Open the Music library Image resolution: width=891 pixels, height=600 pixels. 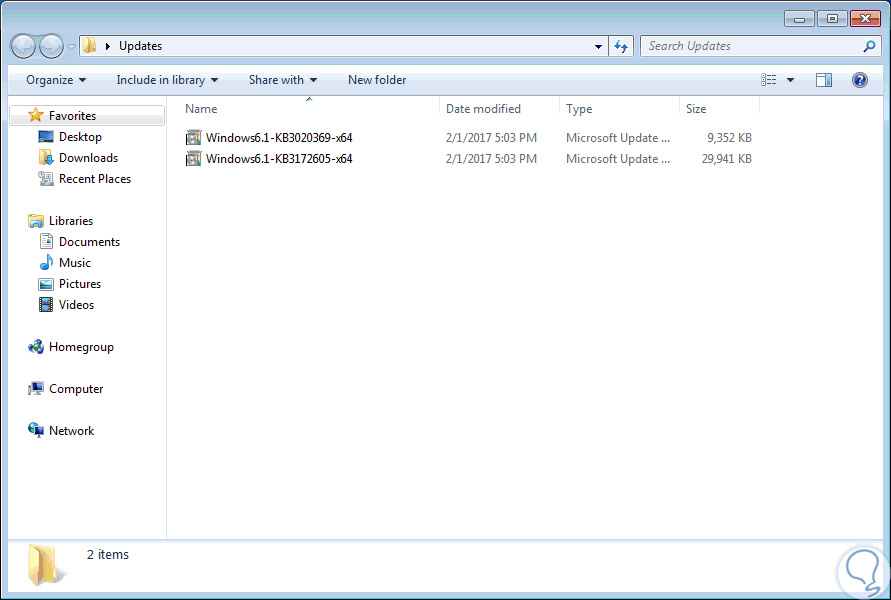[74, 262]
